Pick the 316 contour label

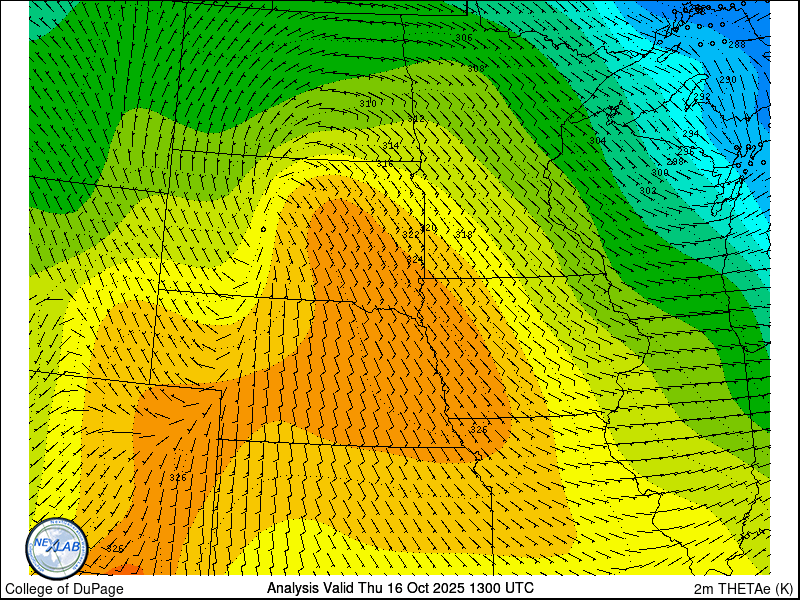tap(385, 164)
